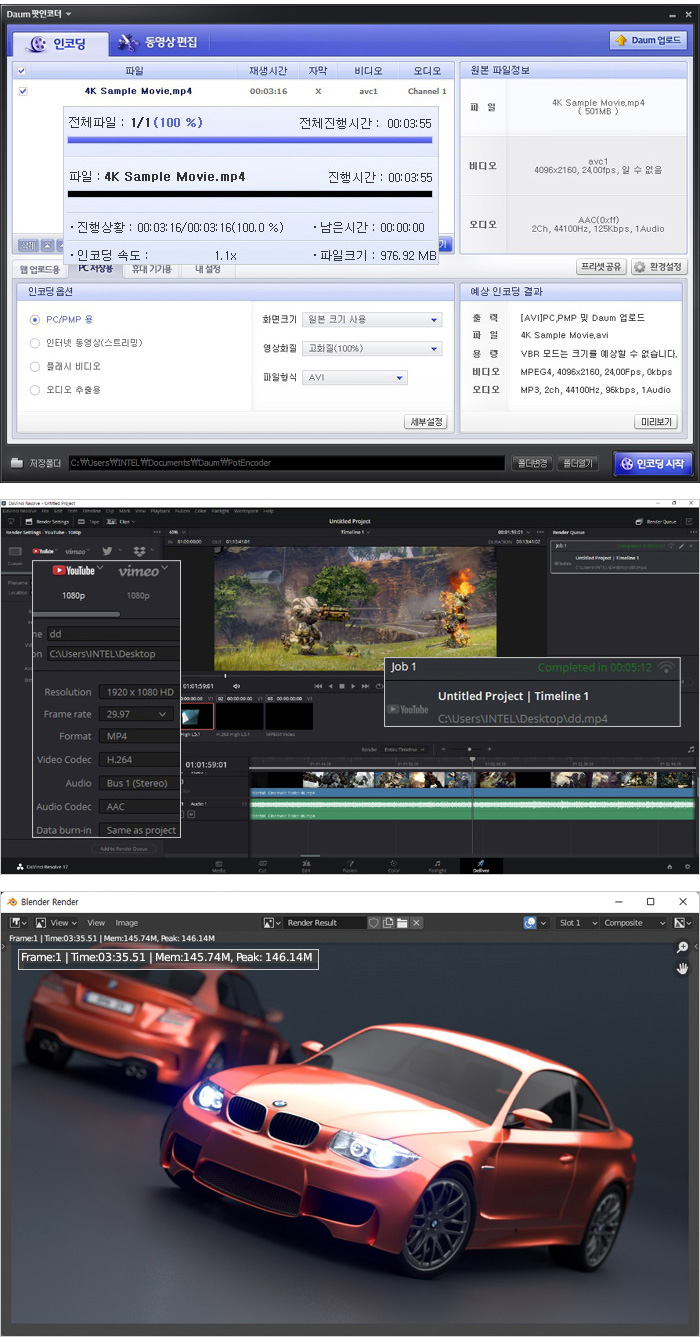The width and height of the screenshot is (700, 1342).
Task: Open the Color page in DaVinci Resolve
Action: pyautogui.click(x=393, y=864)
